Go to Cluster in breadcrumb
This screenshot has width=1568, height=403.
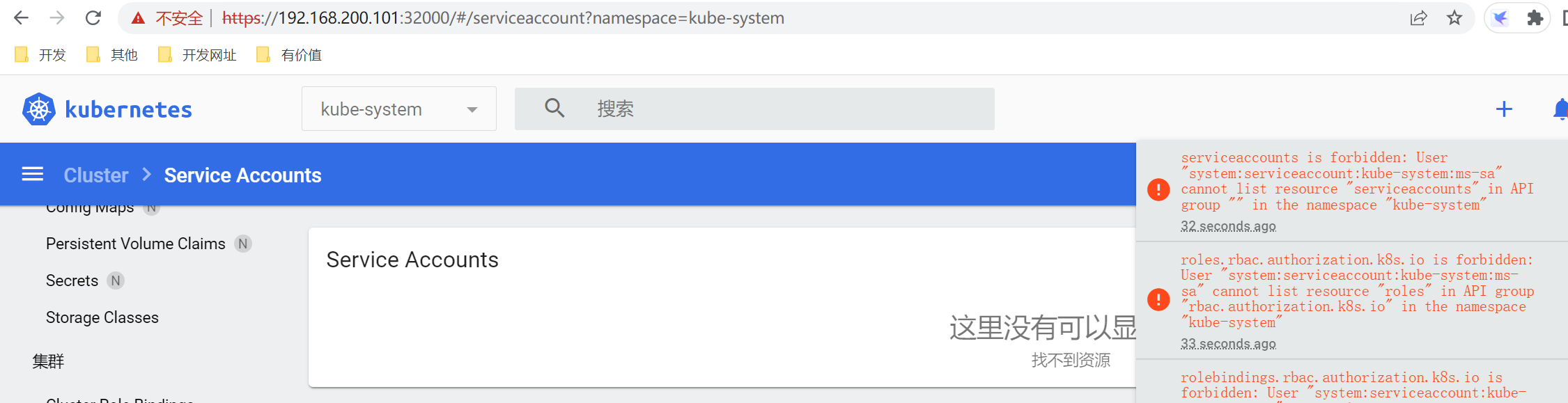(96, 175)
